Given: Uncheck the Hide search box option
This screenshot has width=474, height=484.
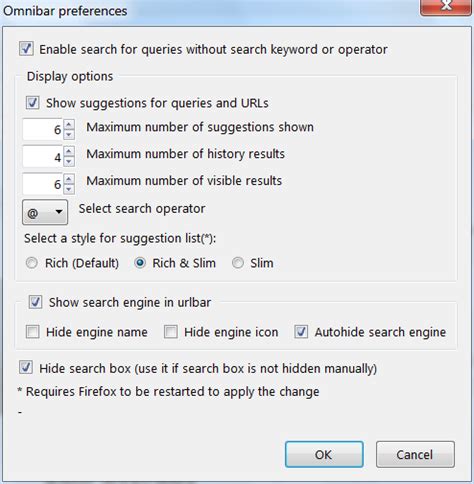Looking at the screenshot, I should (26, 367).
